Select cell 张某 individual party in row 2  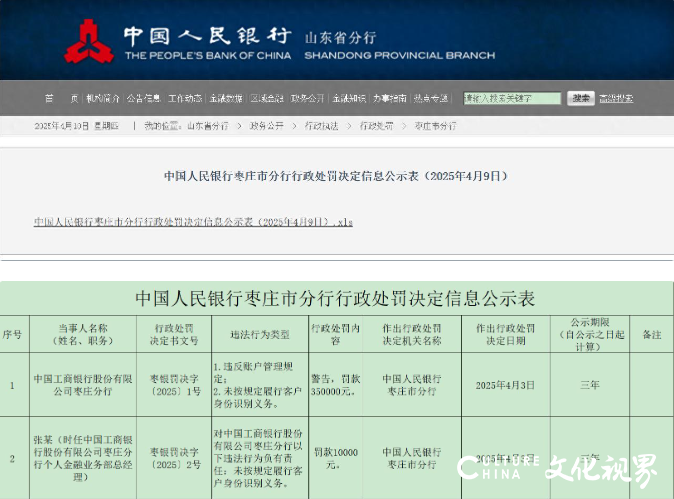[x=83, y=459]
